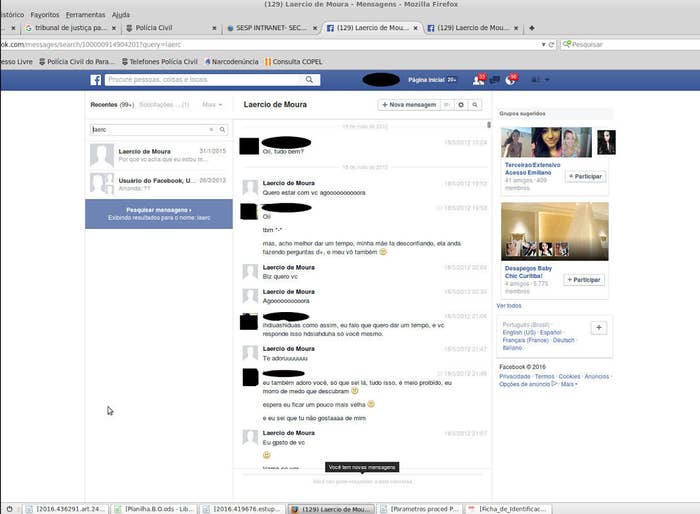Open Laercio de Moura conversation in list

[x=159, y=155]
